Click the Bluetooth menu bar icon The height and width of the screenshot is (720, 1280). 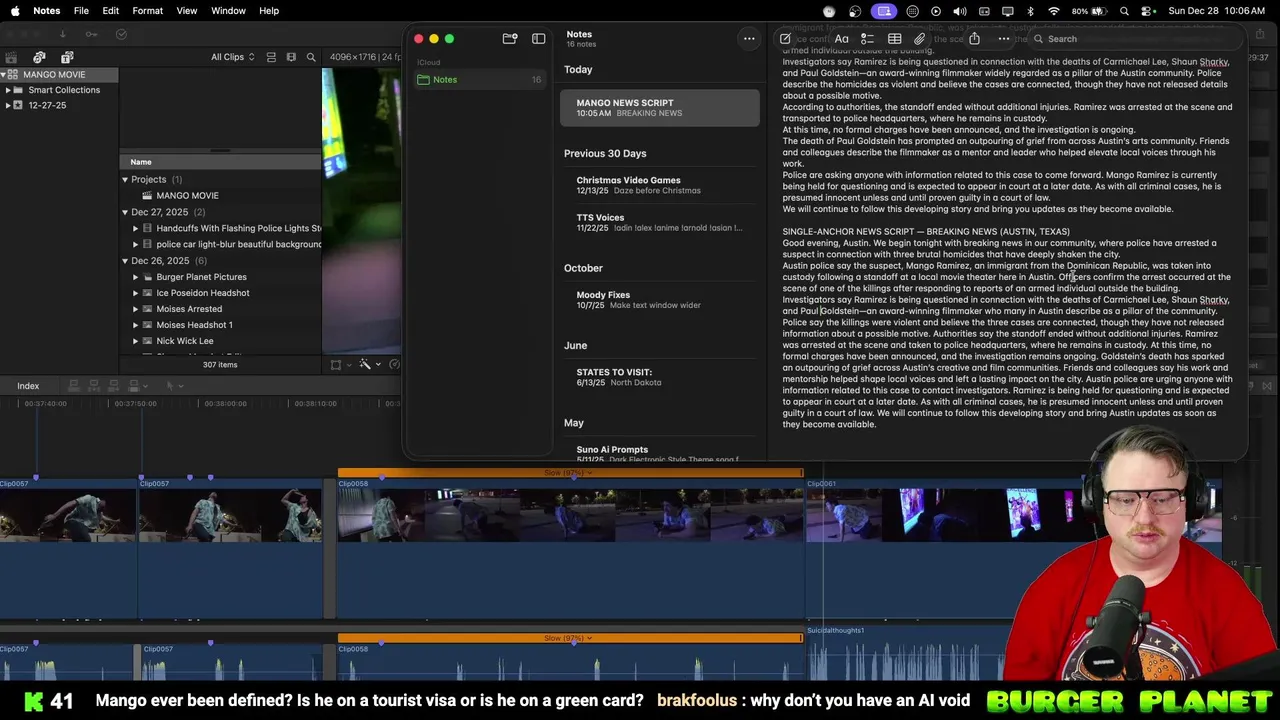[1031, 11]
